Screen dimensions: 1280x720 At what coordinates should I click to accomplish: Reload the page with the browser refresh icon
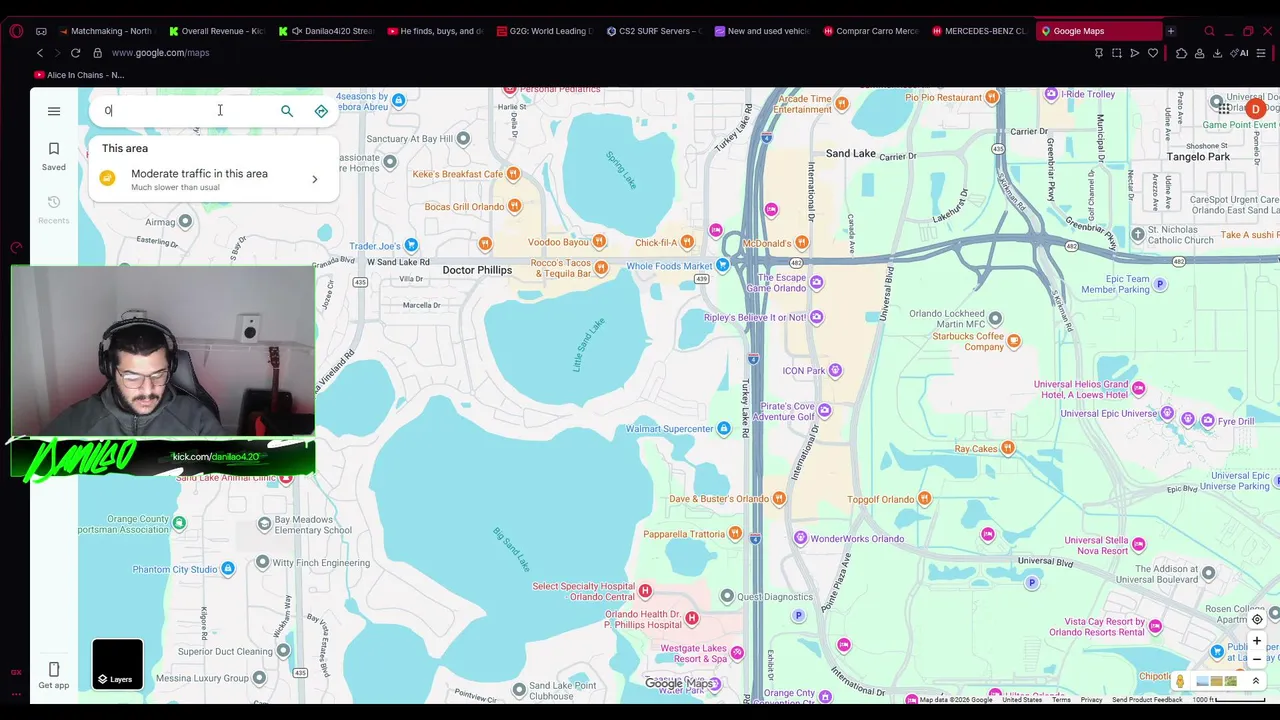pos(75,53)
